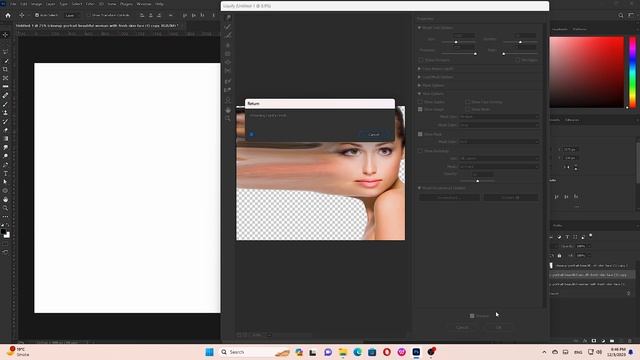Select the Thaw Mask tool in Liquify
Screen dimensions: 640x360
click(228, 90)
